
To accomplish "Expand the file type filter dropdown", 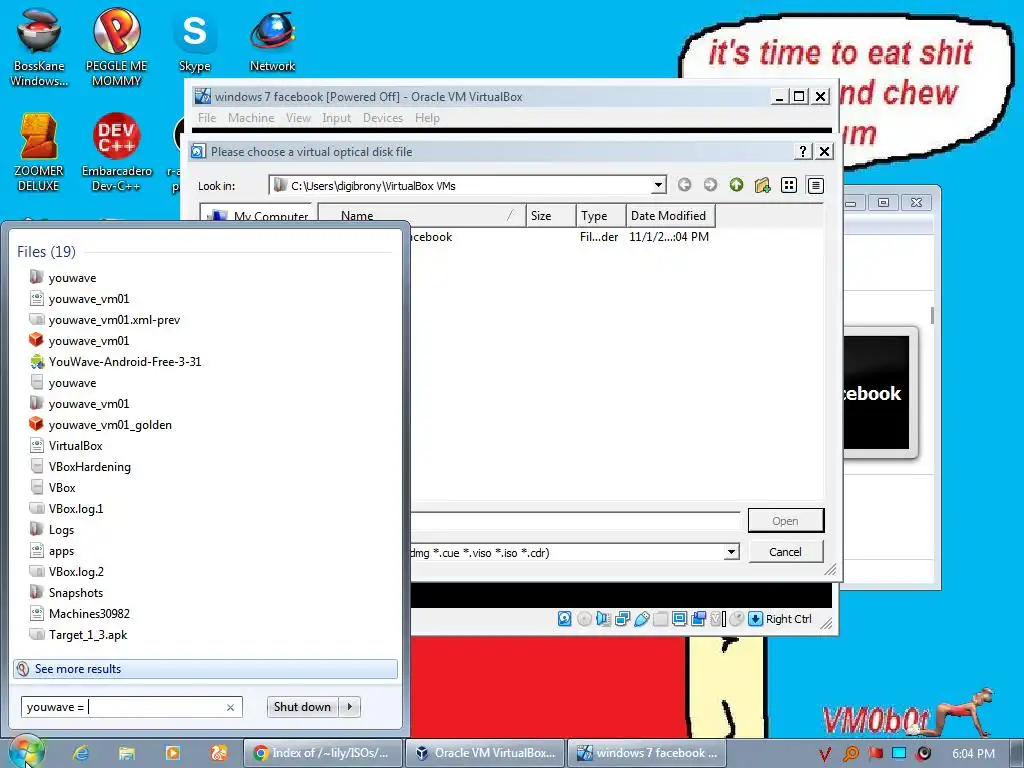I will 731,552.
